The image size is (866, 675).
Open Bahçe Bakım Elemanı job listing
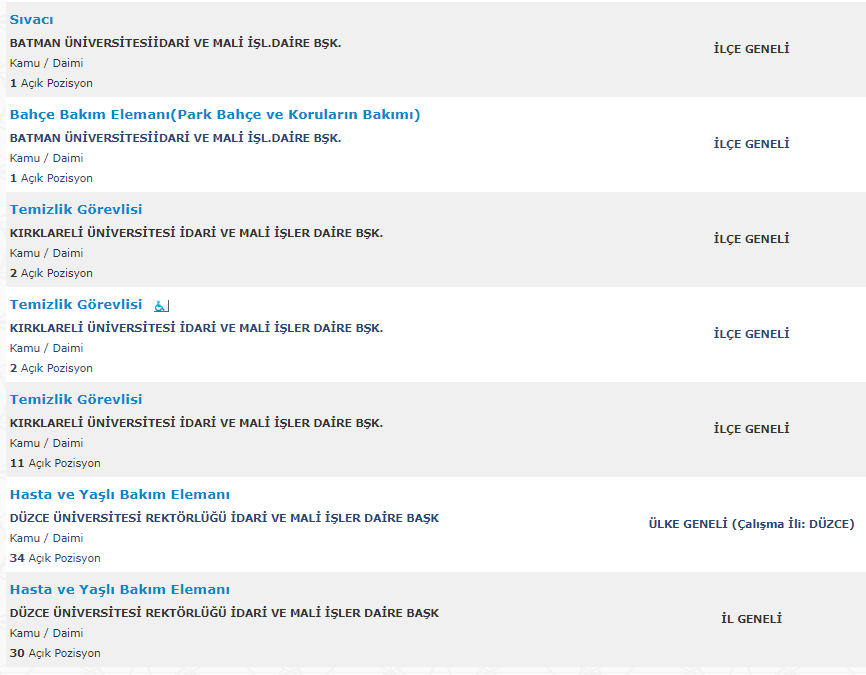click(215, 115)
